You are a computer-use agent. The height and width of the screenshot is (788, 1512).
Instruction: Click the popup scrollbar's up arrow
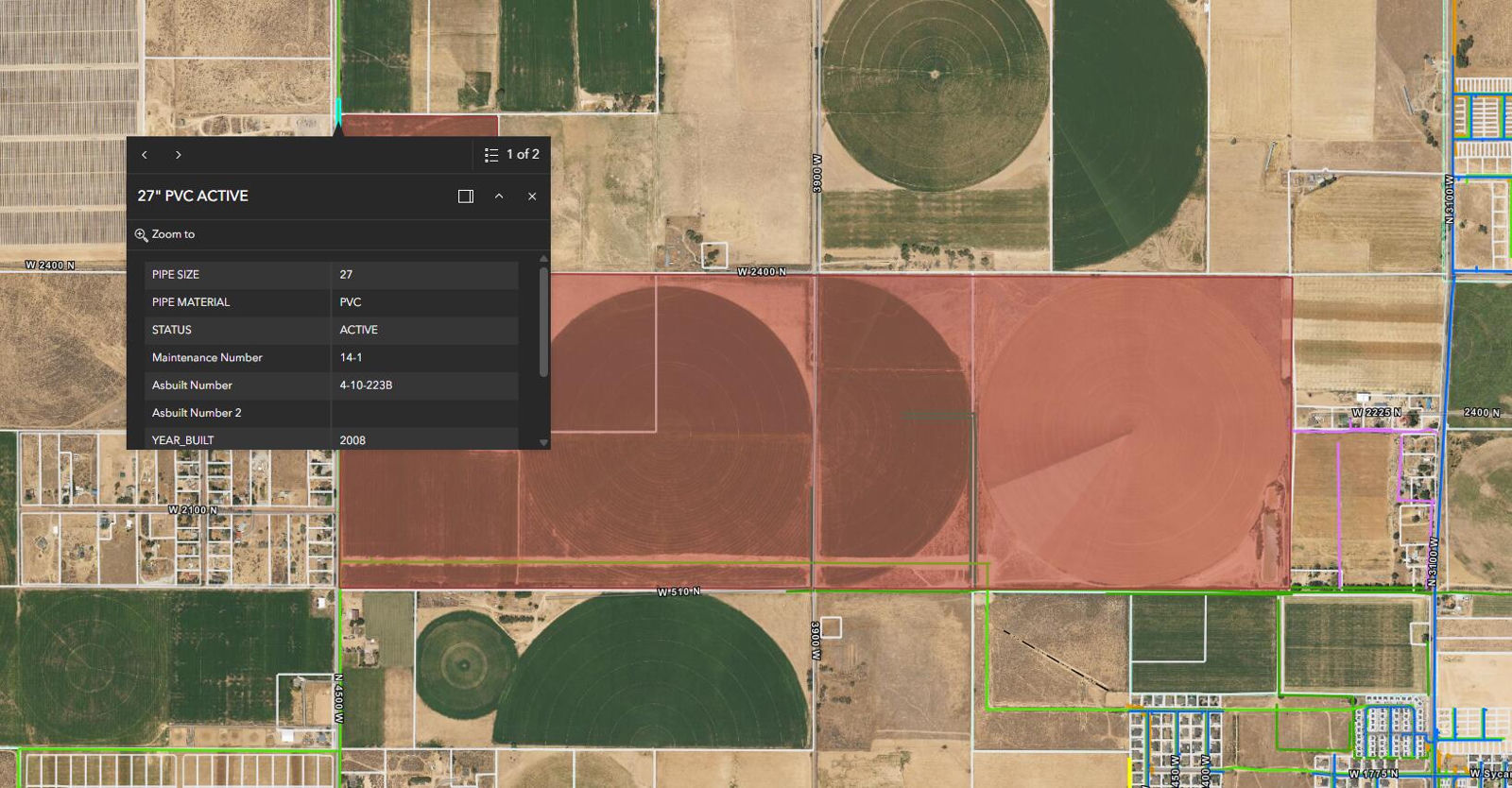coord(543,258)
